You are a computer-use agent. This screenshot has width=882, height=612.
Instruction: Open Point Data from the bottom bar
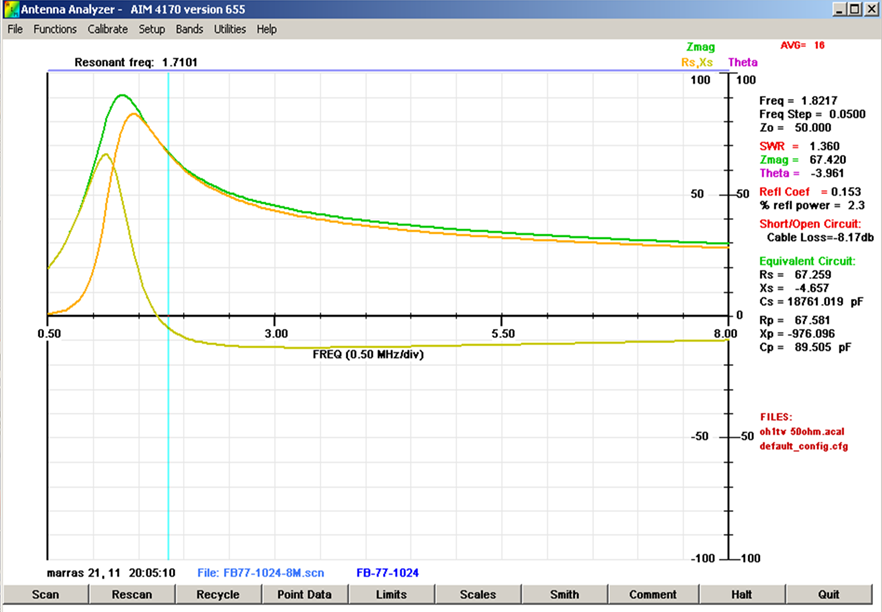305,594
